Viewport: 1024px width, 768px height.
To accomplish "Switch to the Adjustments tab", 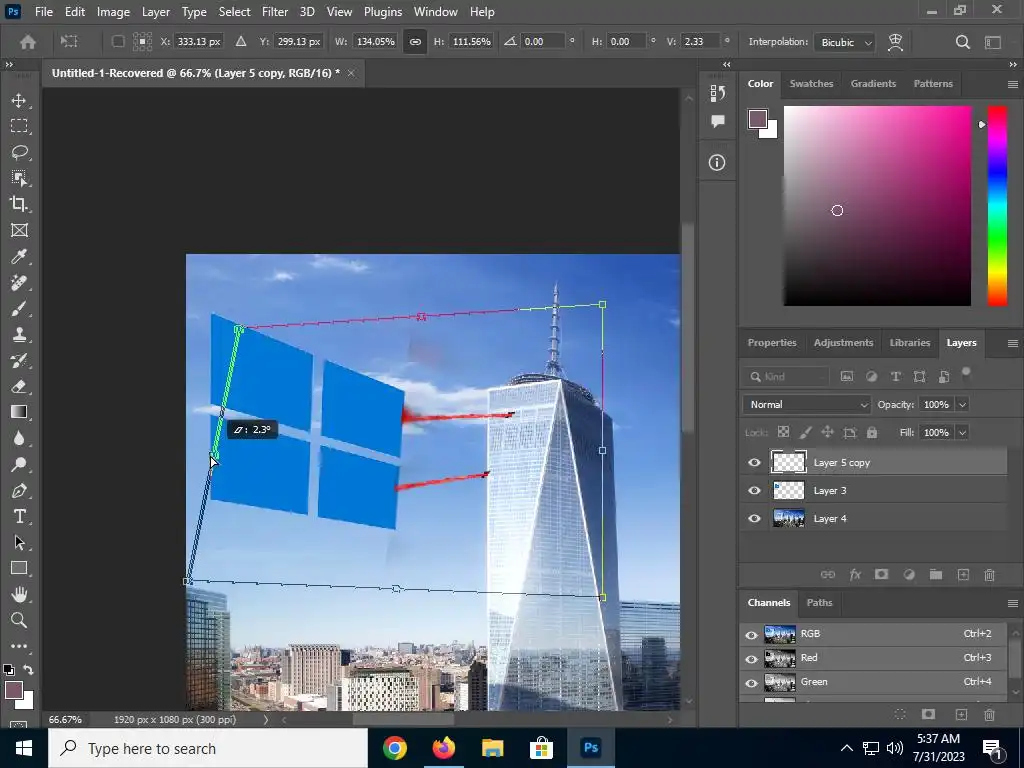I will click(x=843, y=343).
